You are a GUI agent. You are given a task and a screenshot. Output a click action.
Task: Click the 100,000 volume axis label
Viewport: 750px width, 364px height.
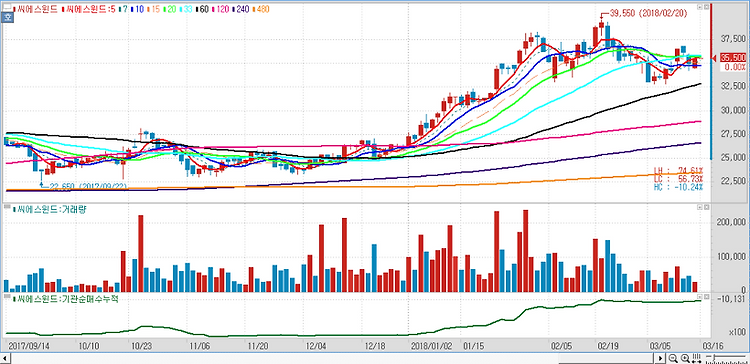pyautogui.click(x=732, y=257)
